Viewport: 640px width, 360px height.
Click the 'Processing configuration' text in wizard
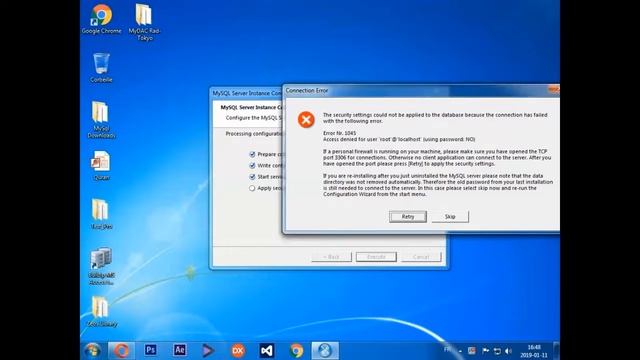(254, 134)
